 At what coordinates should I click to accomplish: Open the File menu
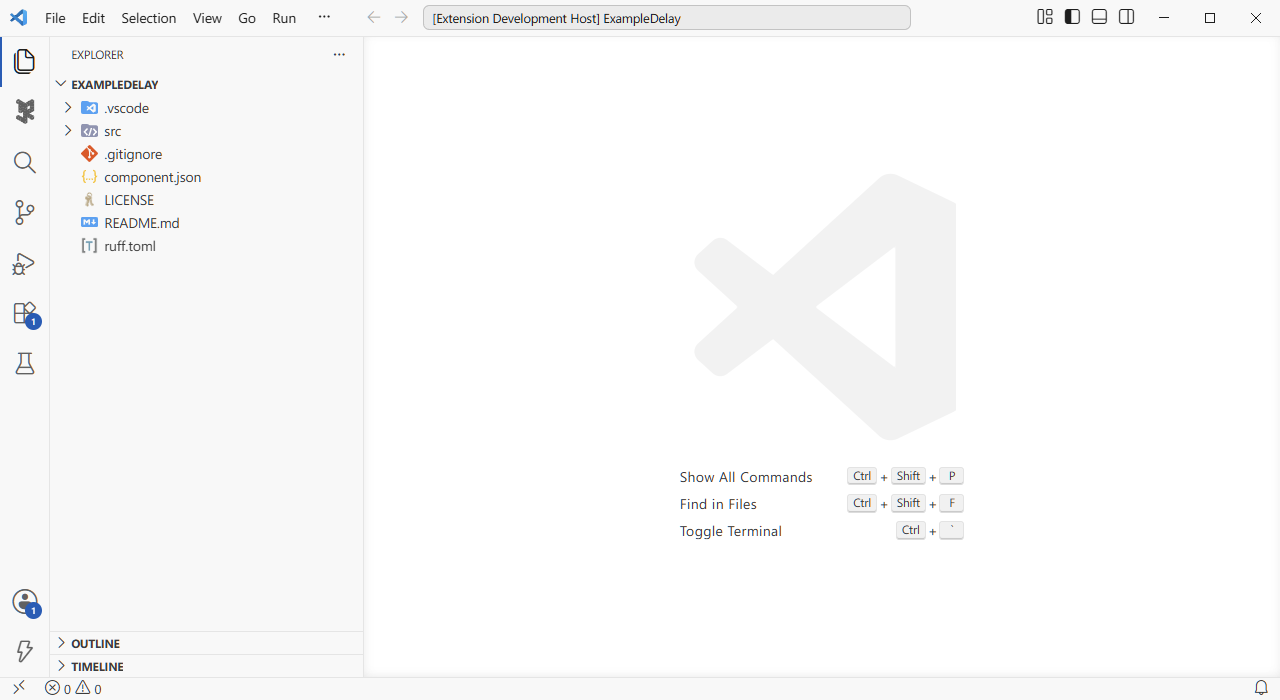coord(55,18)
